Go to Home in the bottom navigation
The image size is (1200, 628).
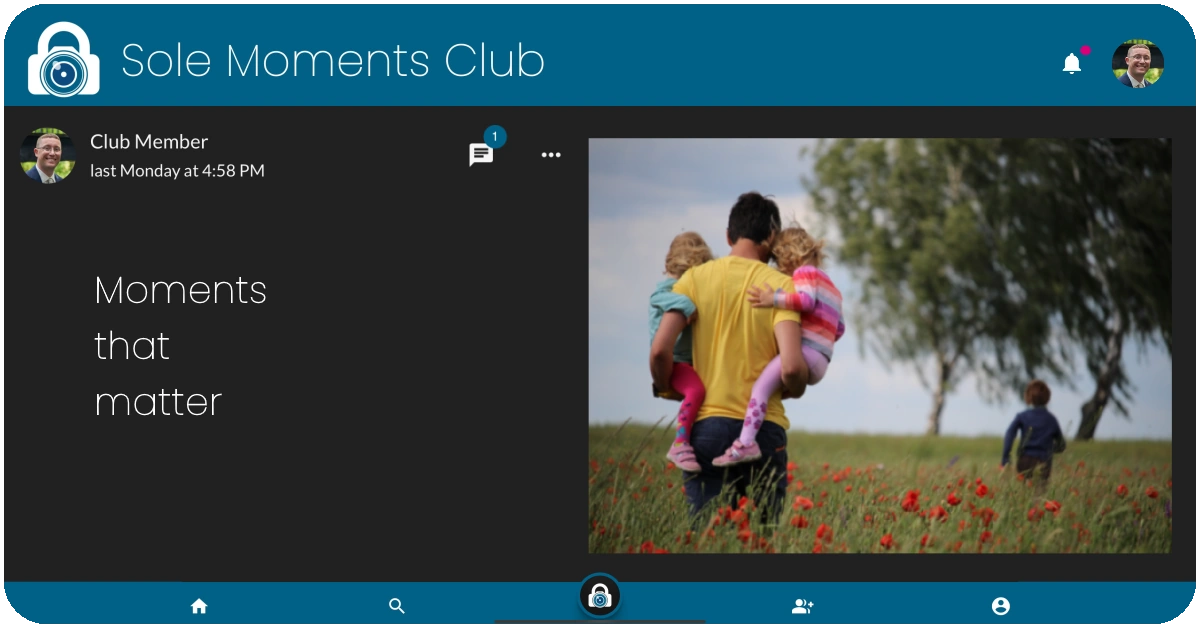199,606
